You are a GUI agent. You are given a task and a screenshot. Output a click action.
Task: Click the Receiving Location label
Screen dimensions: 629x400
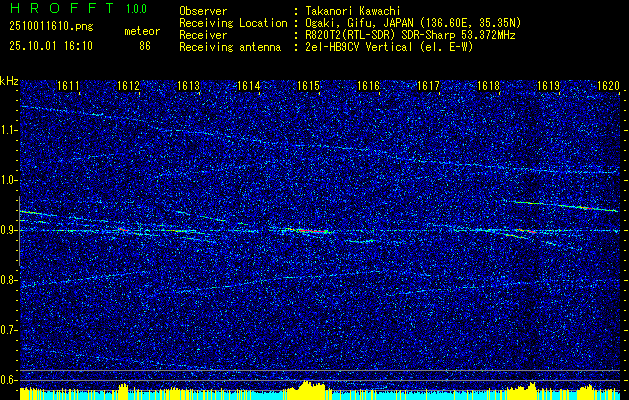(233, 23)
